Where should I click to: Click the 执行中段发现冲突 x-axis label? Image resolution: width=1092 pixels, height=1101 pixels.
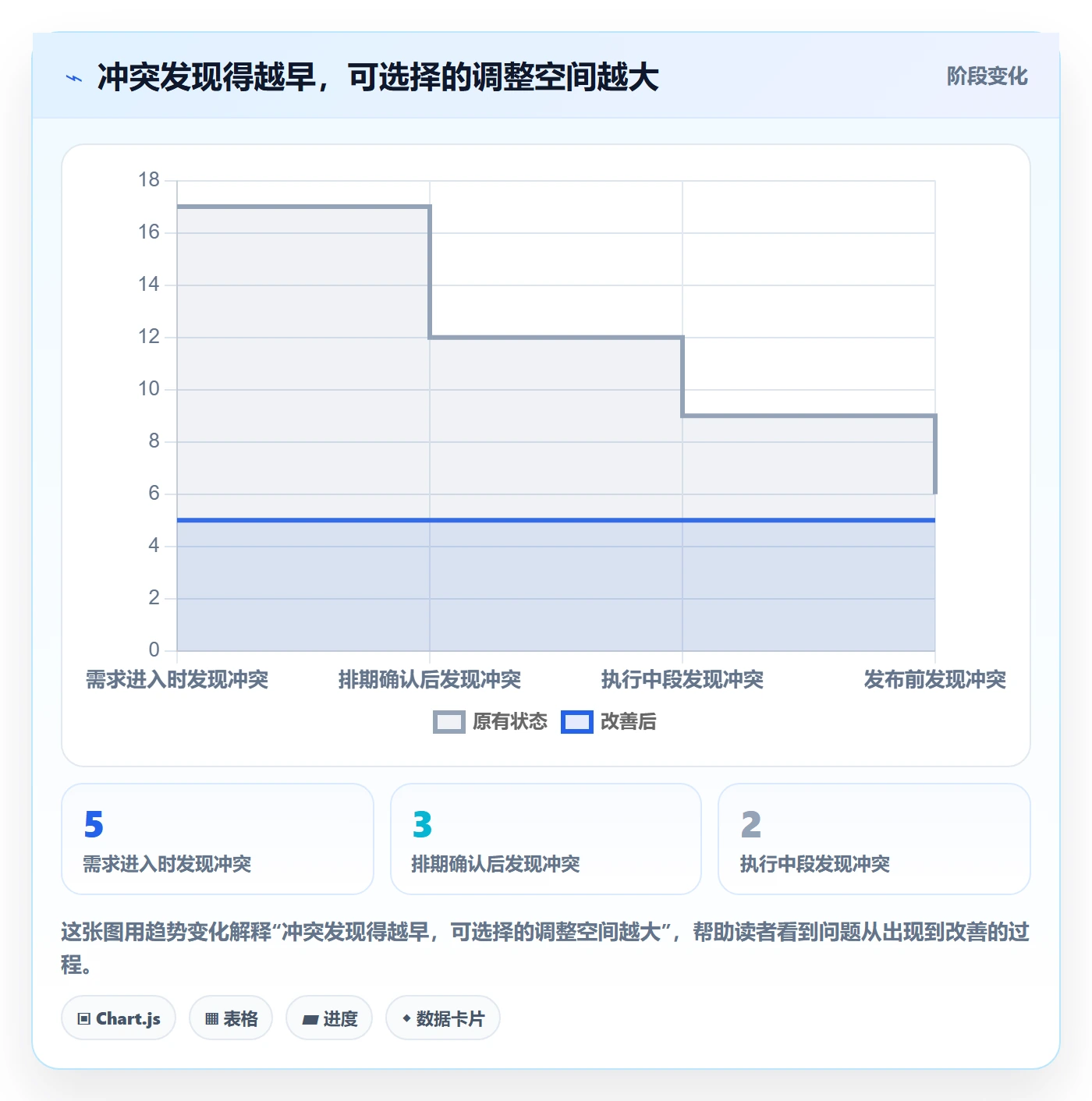(x=682, y=680)
